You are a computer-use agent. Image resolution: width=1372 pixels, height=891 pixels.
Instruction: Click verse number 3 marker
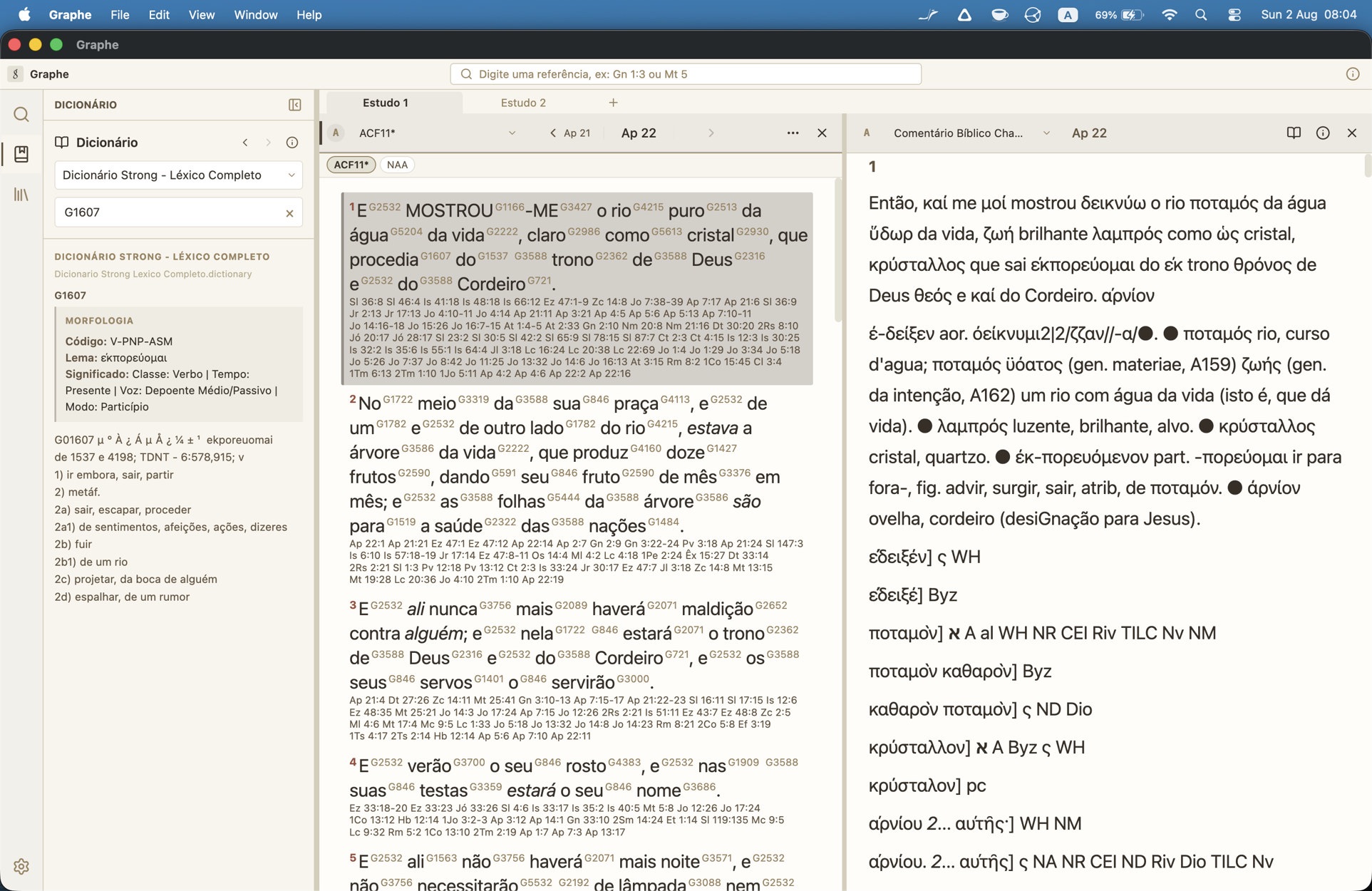click(353, 605)
